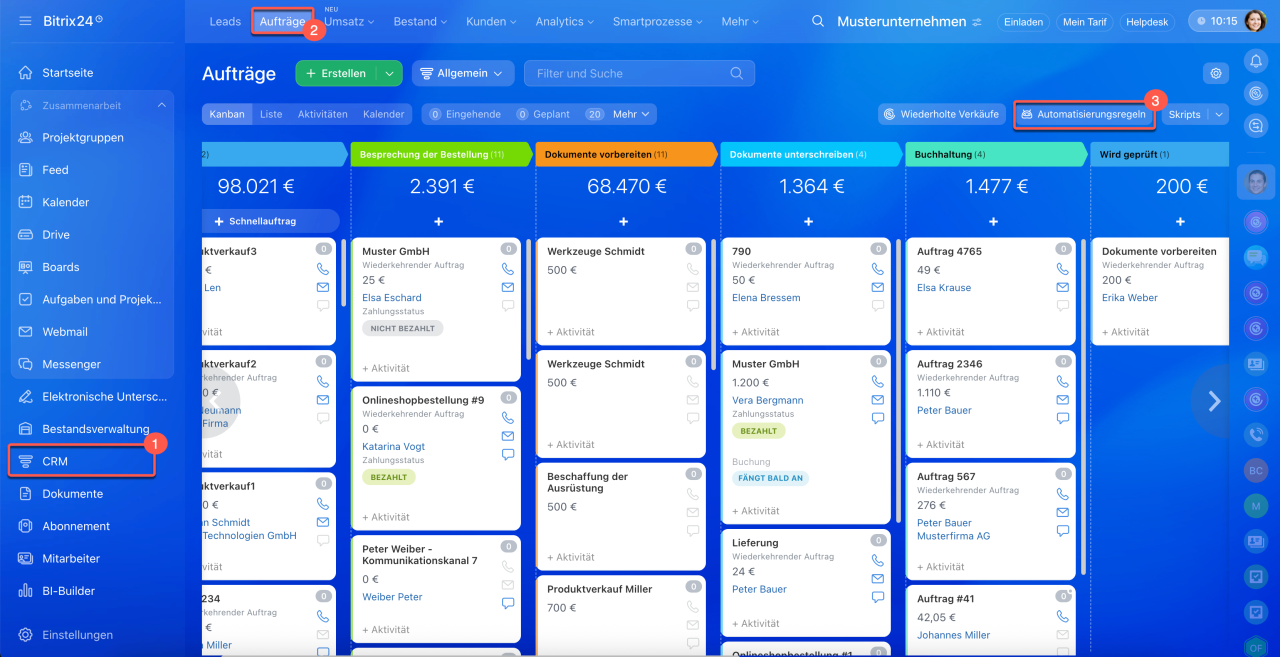Add deal with plus in Dokumente unterschreiben column
1280x657 pixels.
[x=808, y=221]
